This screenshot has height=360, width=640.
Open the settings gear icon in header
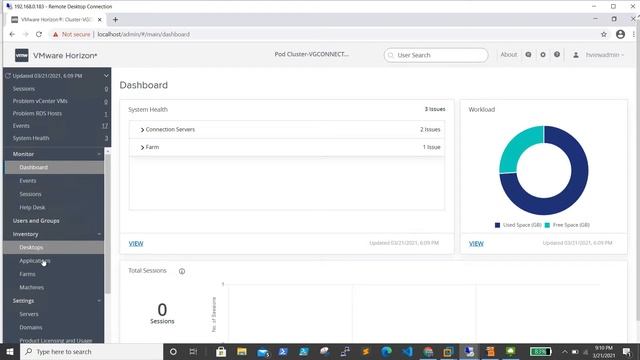(x=543, y=55)
